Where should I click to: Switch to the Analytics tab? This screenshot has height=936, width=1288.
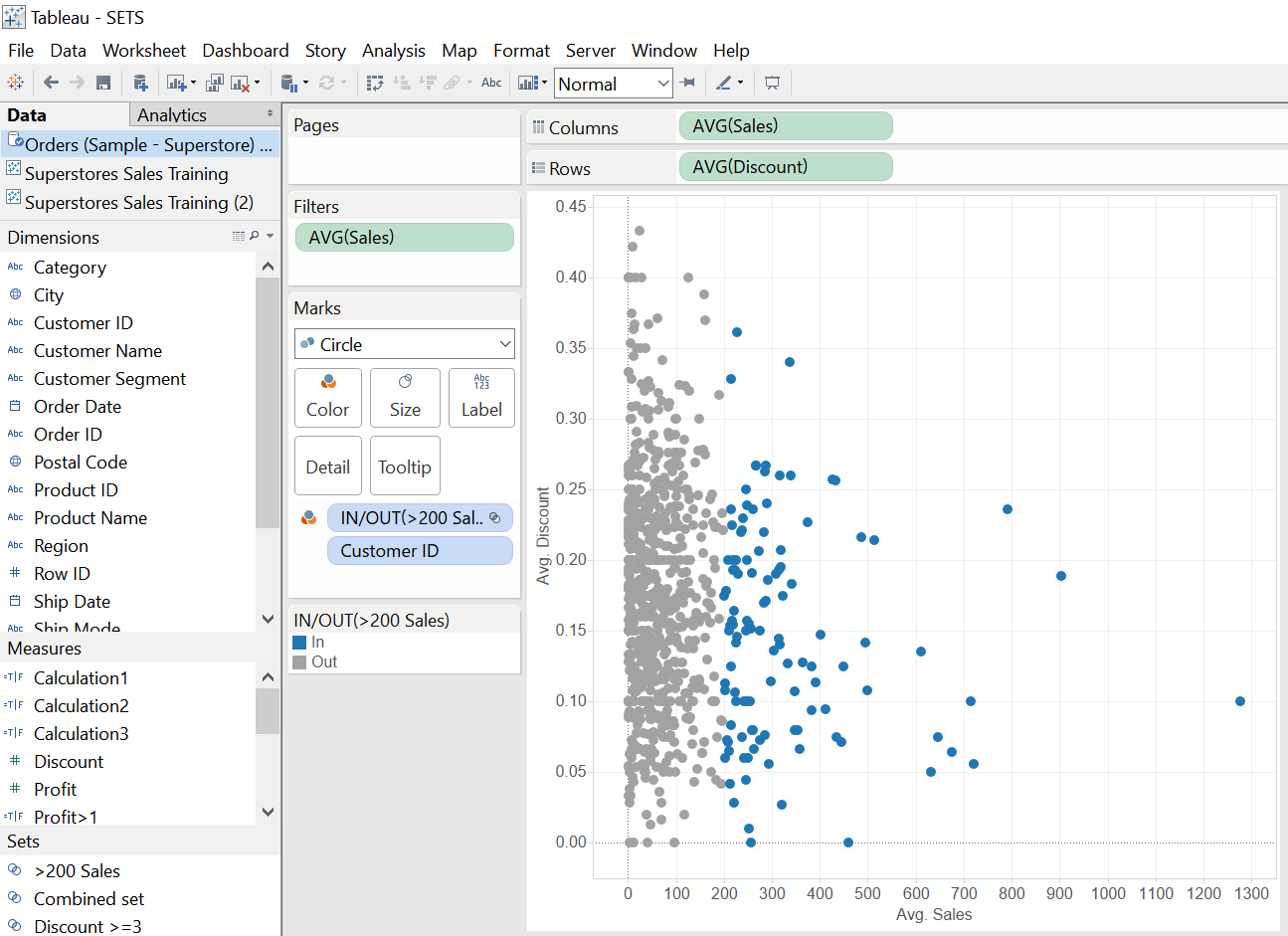point(204,114)
